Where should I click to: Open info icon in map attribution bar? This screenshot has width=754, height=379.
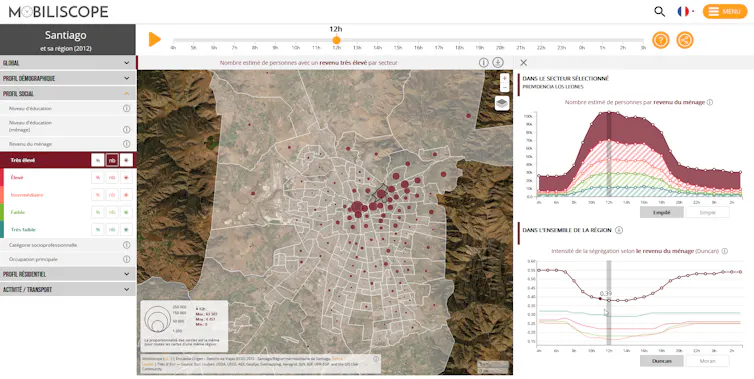[376, 359]
